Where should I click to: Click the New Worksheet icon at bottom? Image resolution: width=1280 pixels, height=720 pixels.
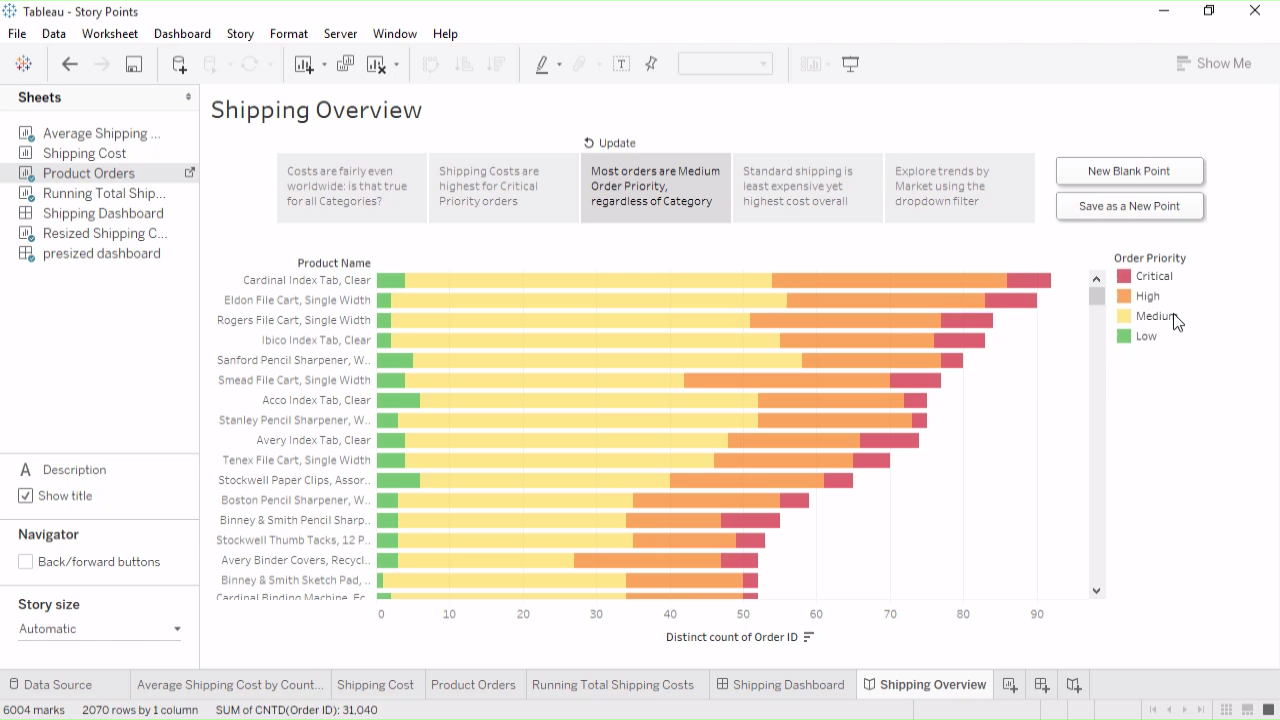click(1010, 685)
